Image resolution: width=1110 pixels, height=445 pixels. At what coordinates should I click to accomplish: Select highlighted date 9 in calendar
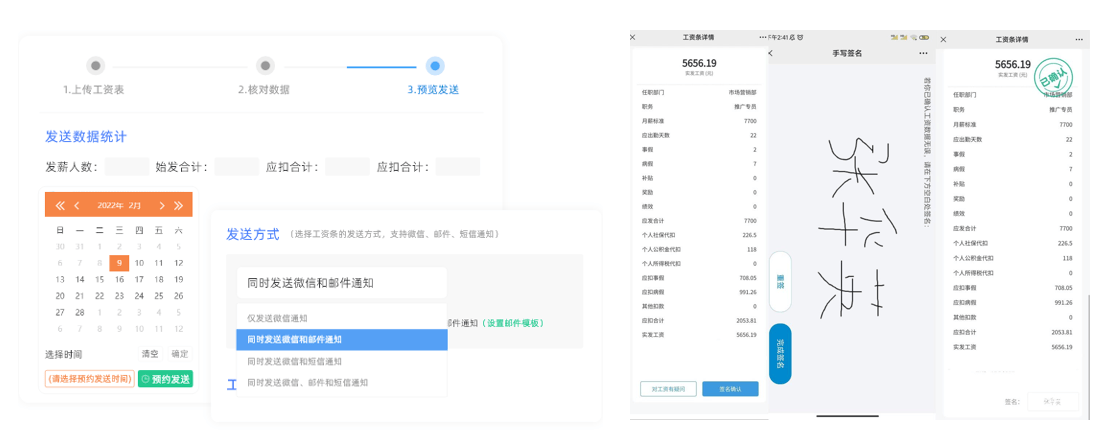point(119,263)
